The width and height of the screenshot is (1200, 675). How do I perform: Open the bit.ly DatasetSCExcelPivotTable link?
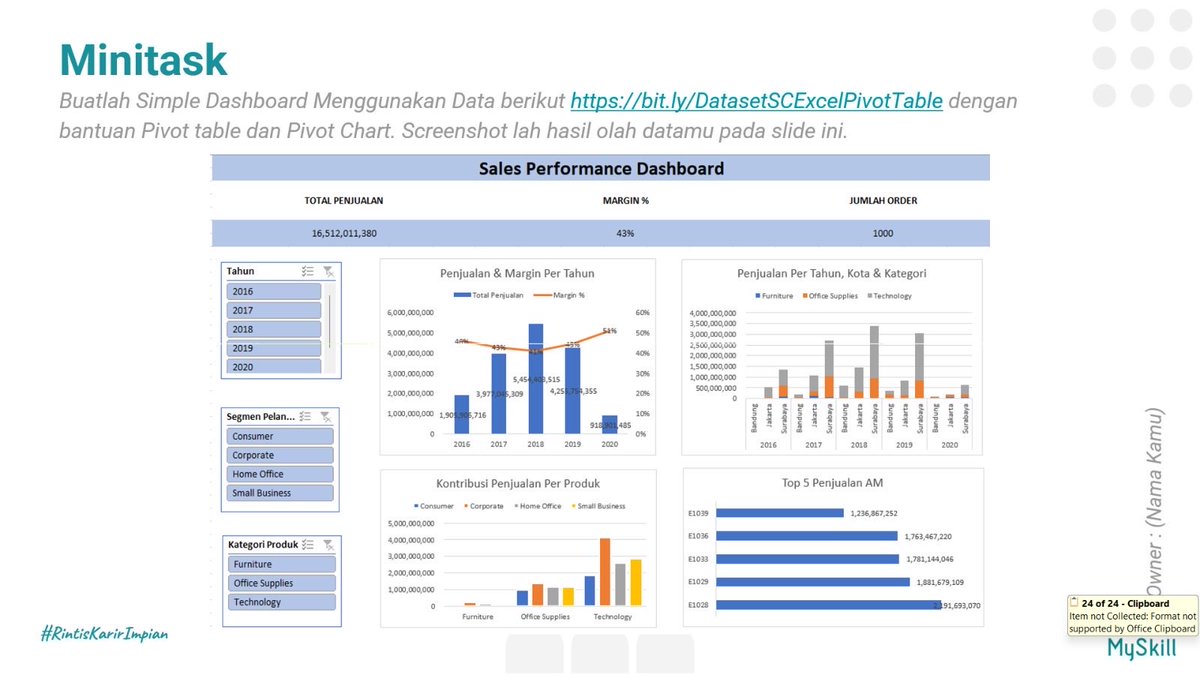(756, 101)
